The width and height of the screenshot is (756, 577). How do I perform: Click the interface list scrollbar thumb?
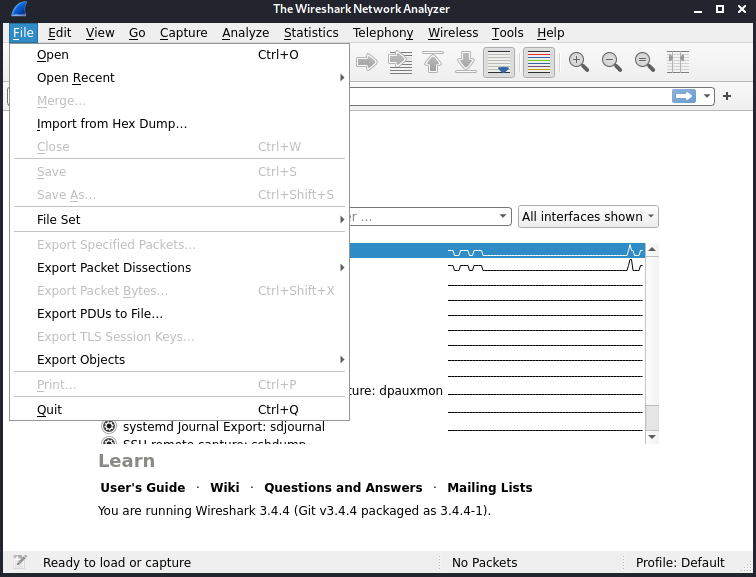[652, 417]
